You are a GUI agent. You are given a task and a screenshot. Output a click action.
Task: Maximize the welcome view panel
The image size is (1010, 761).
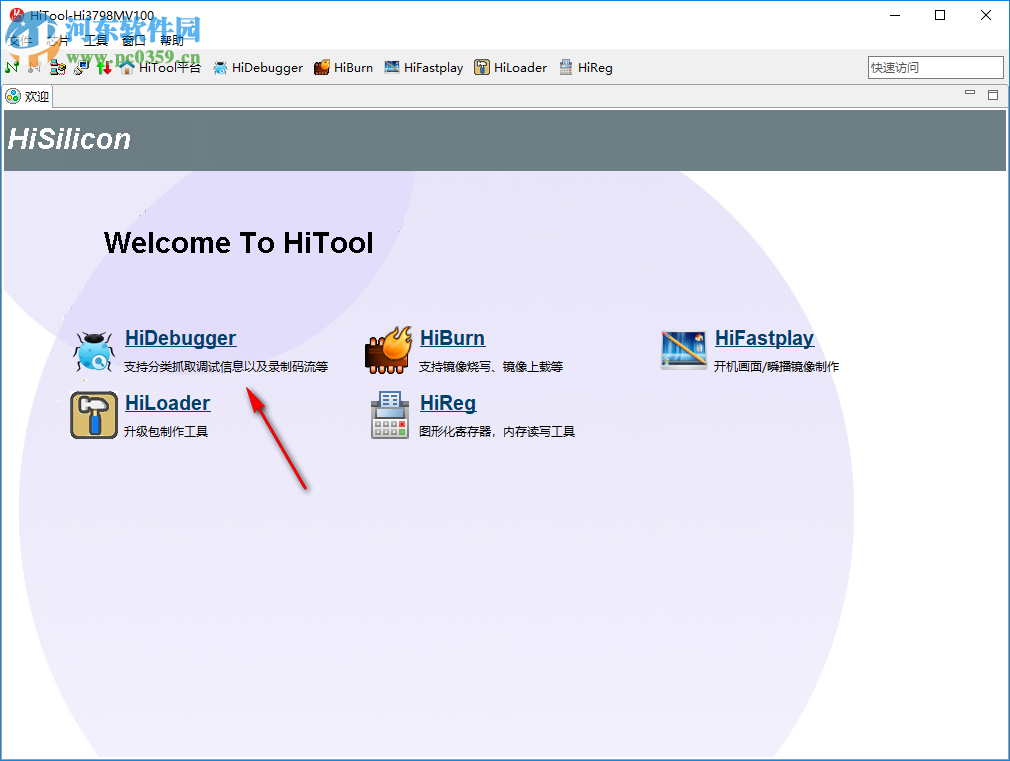point(993,95)
